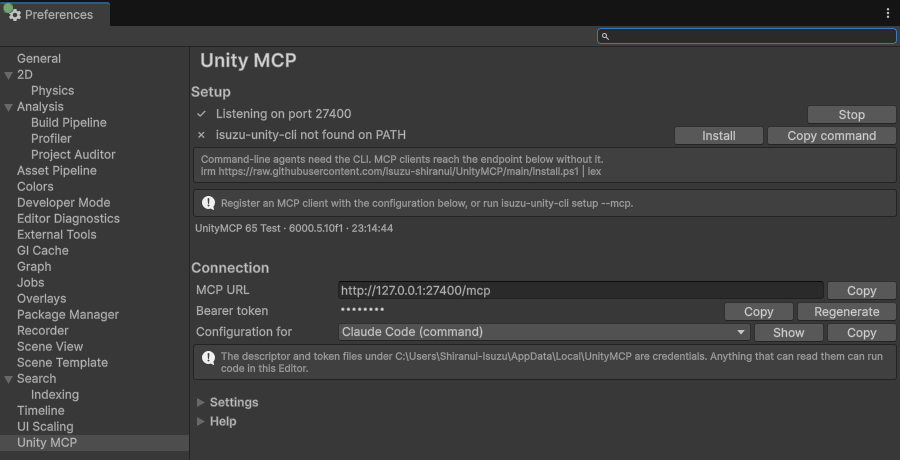Collapse the Search category

click(x=9, y=379)
